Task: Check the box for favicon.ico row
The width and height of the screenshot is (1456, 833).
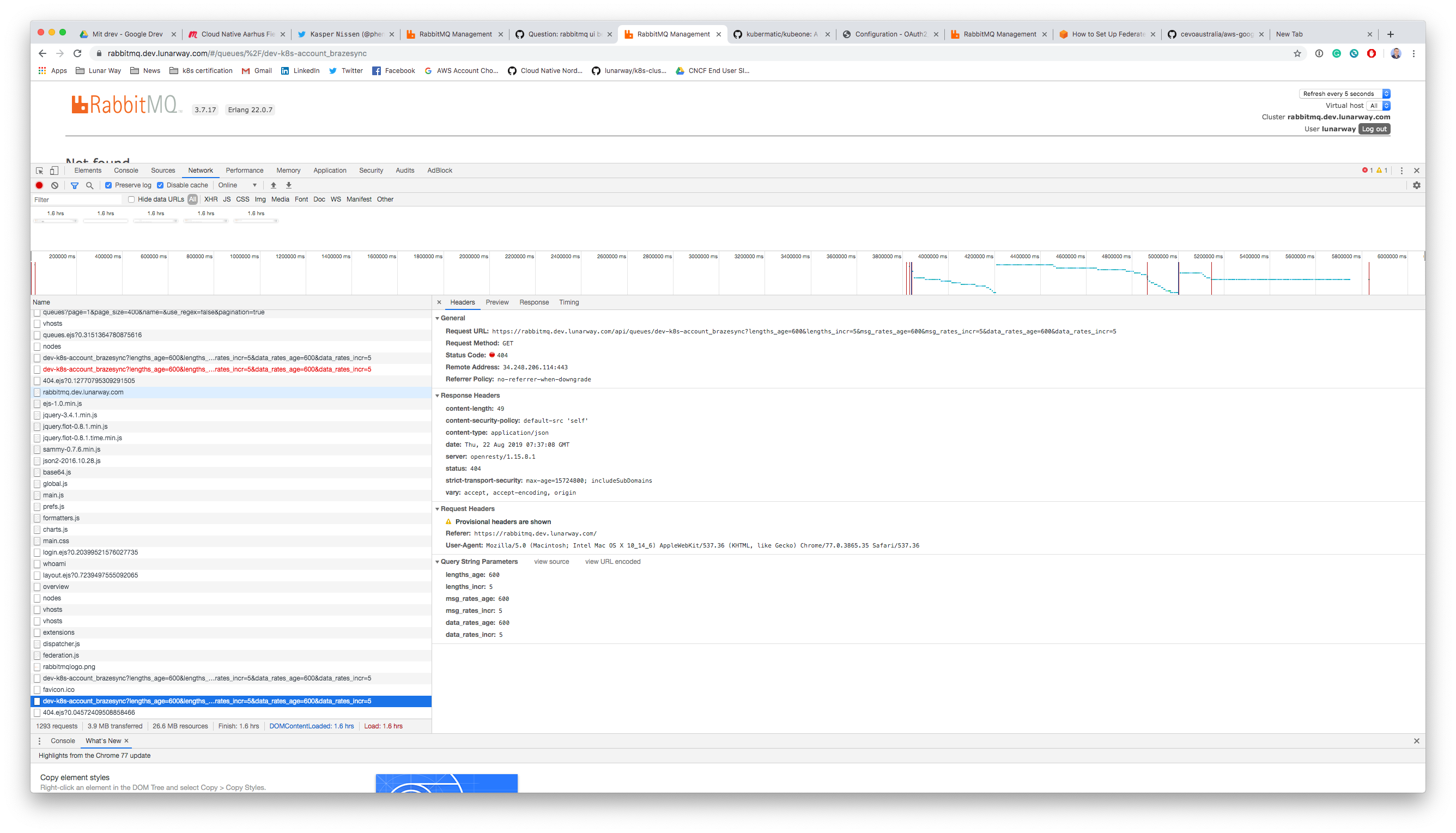Action: pos(37,690)
